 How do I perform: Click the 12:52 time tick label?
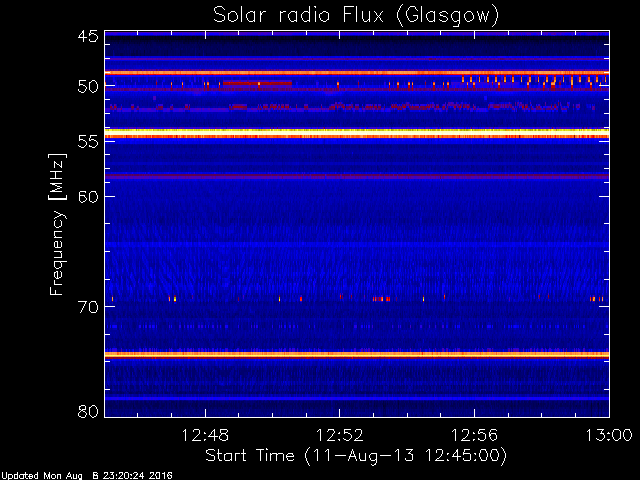[x=340, y=435]
